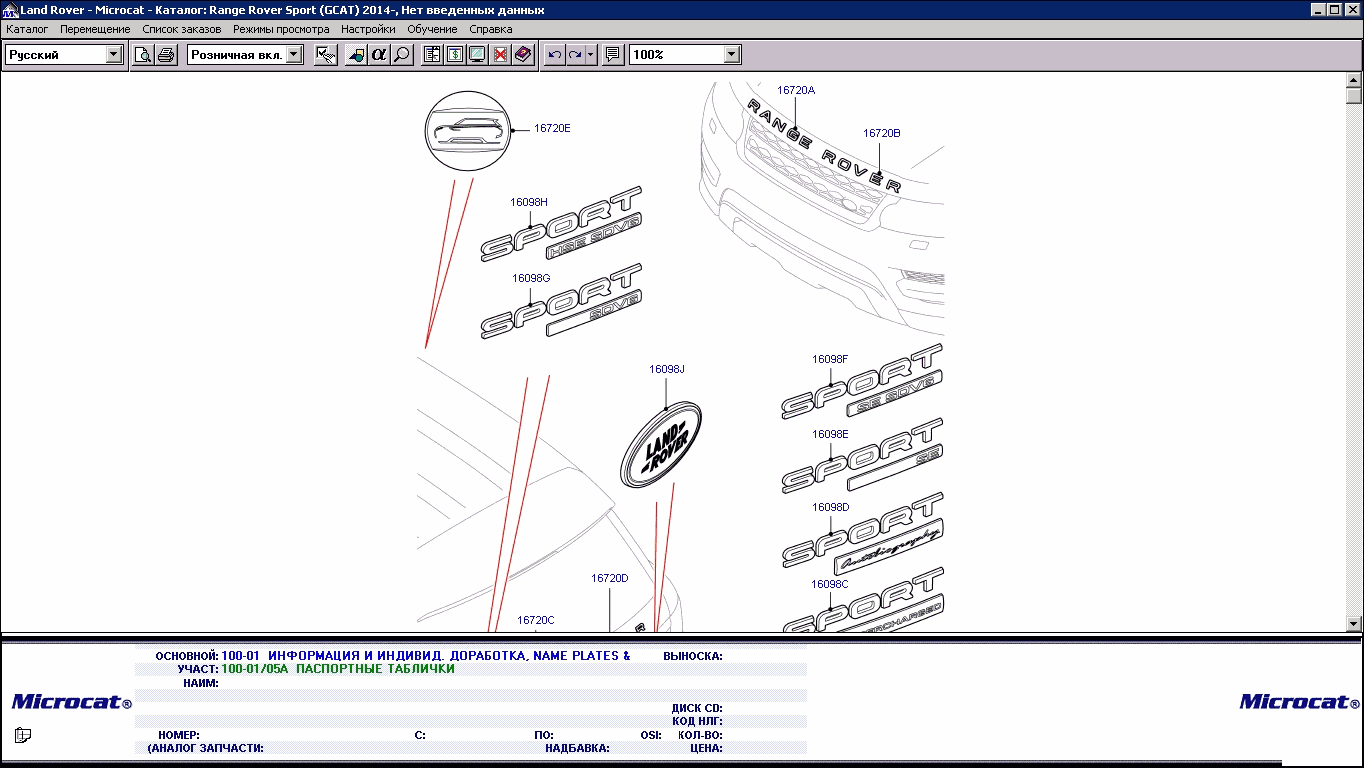Click the printer icon in toolbar
The width and height of the screenshot is (1364, 768).
tap(166, 55)
